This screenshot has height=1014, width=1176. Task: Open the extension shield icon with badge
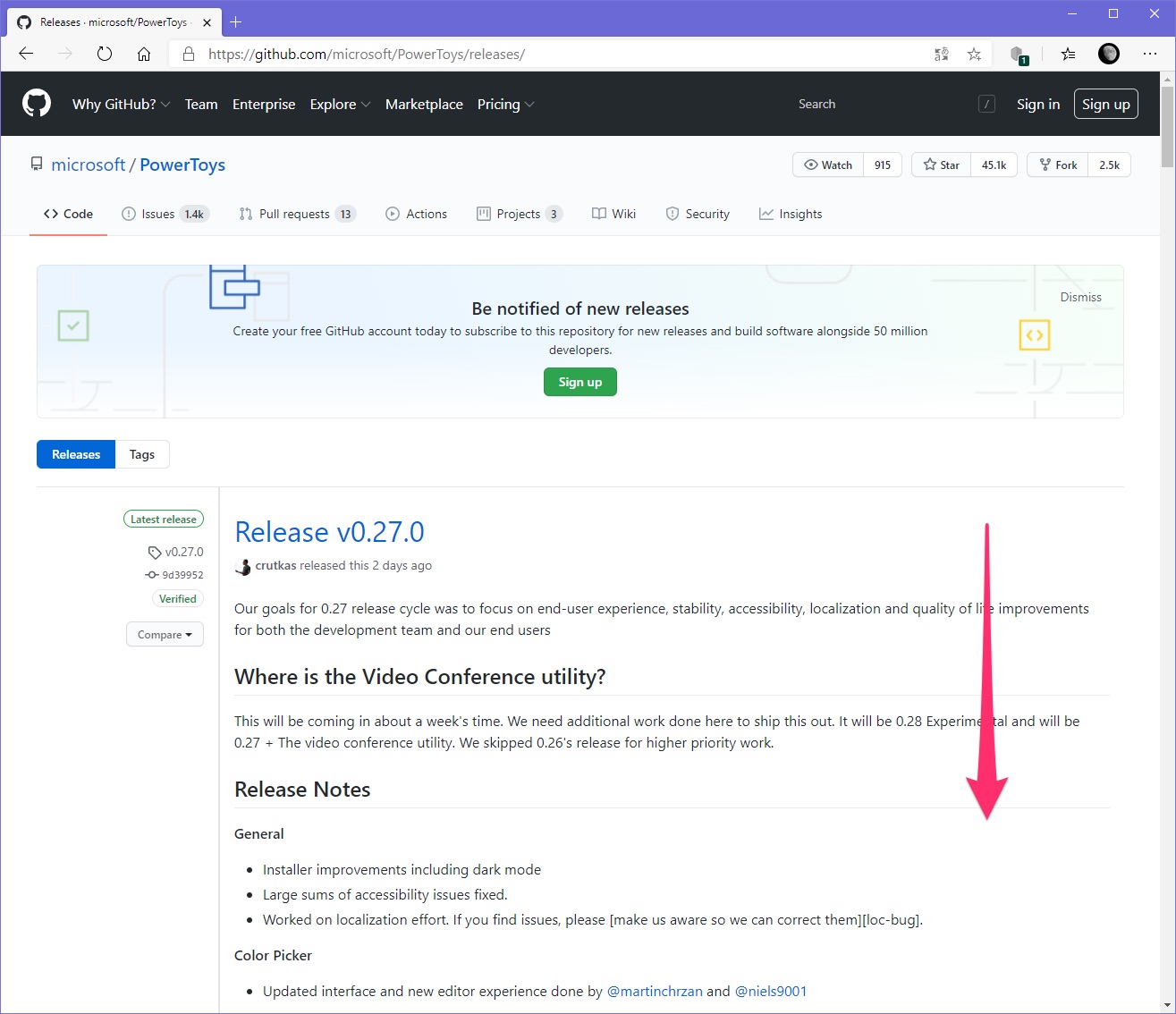tap(1019, 55)
